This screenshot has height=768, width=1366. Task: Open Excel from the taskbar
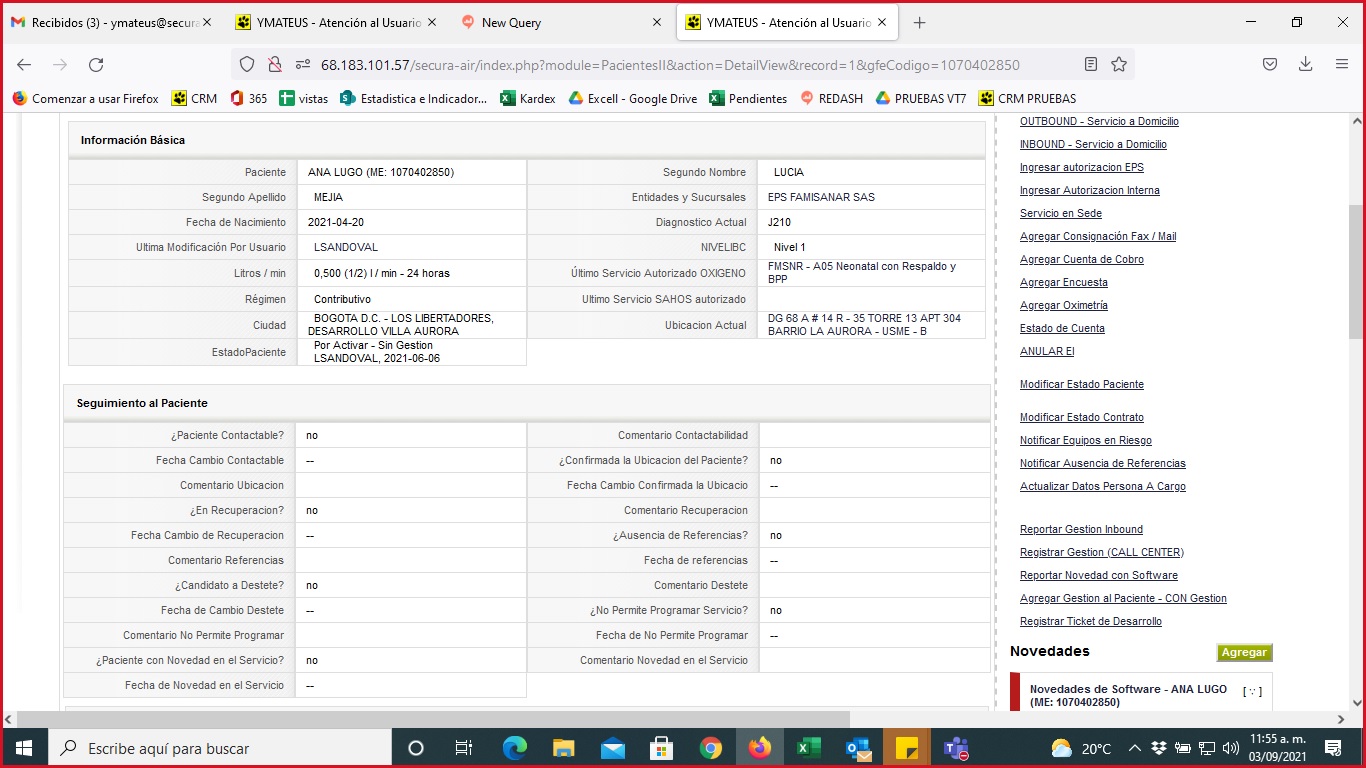[809, 748]
